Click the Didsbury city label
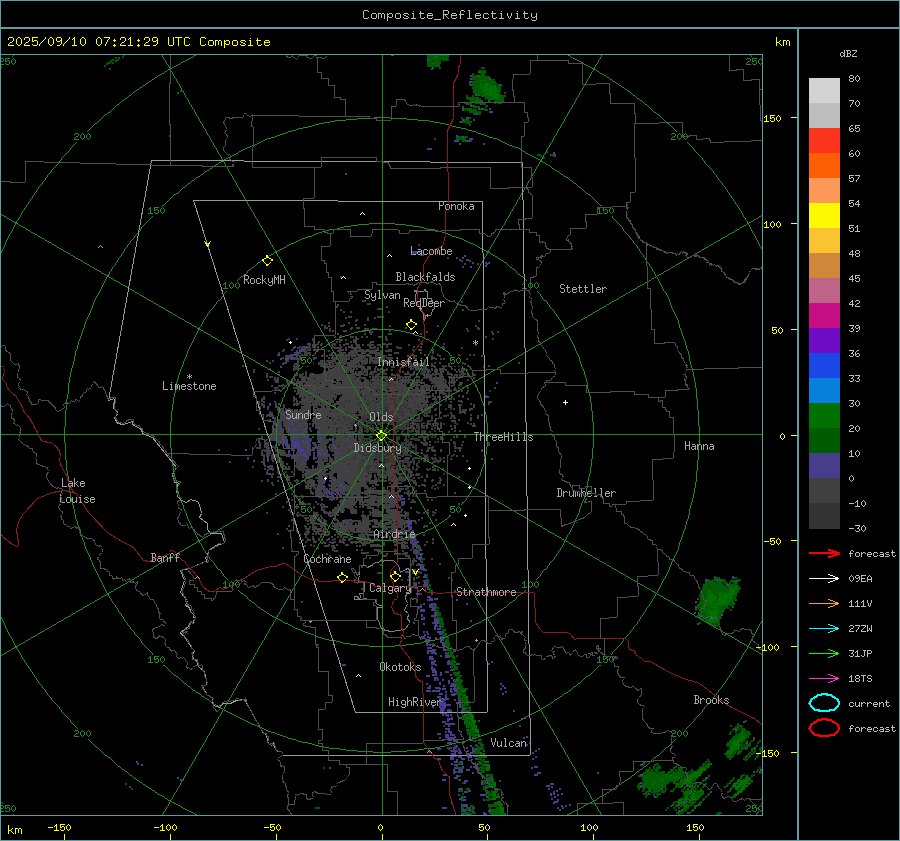This screenshot has width=900, height=841. [377, 448]
